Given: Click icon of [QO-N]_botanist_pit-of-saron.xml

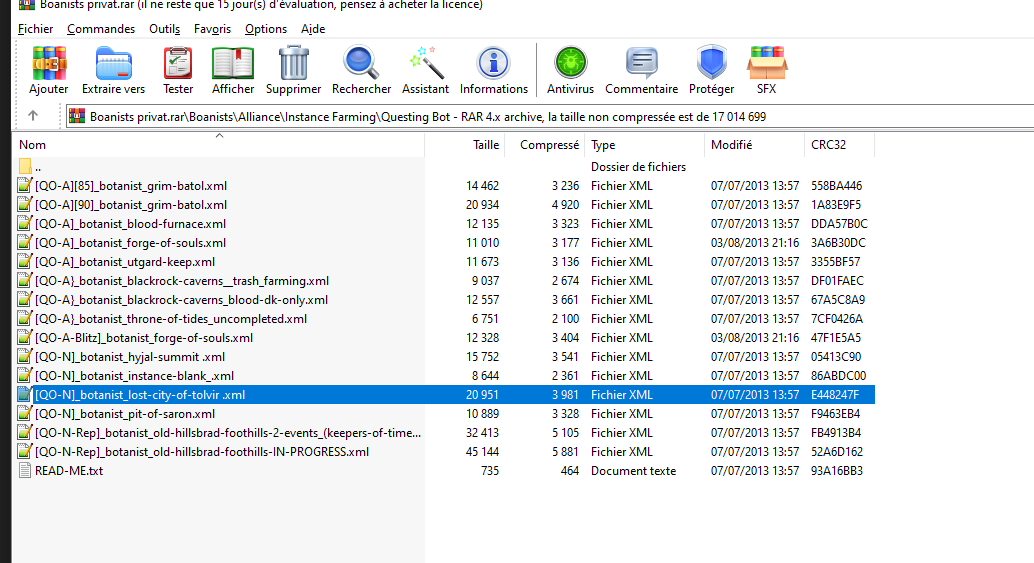Looking at the screenshot, I should [25, 414].
